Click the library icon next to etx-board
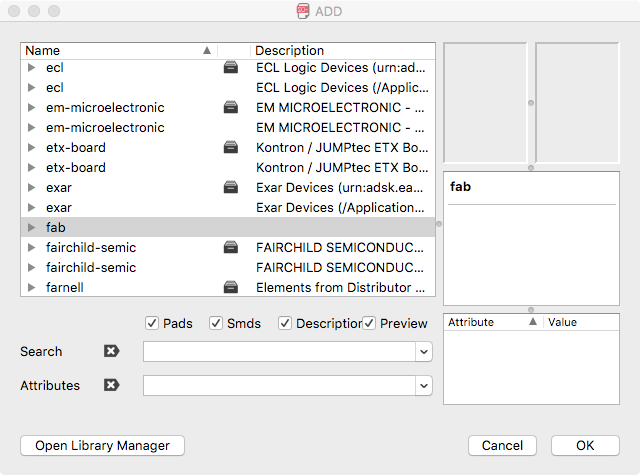Screen dimensions: 640x475 pos(231,148)
